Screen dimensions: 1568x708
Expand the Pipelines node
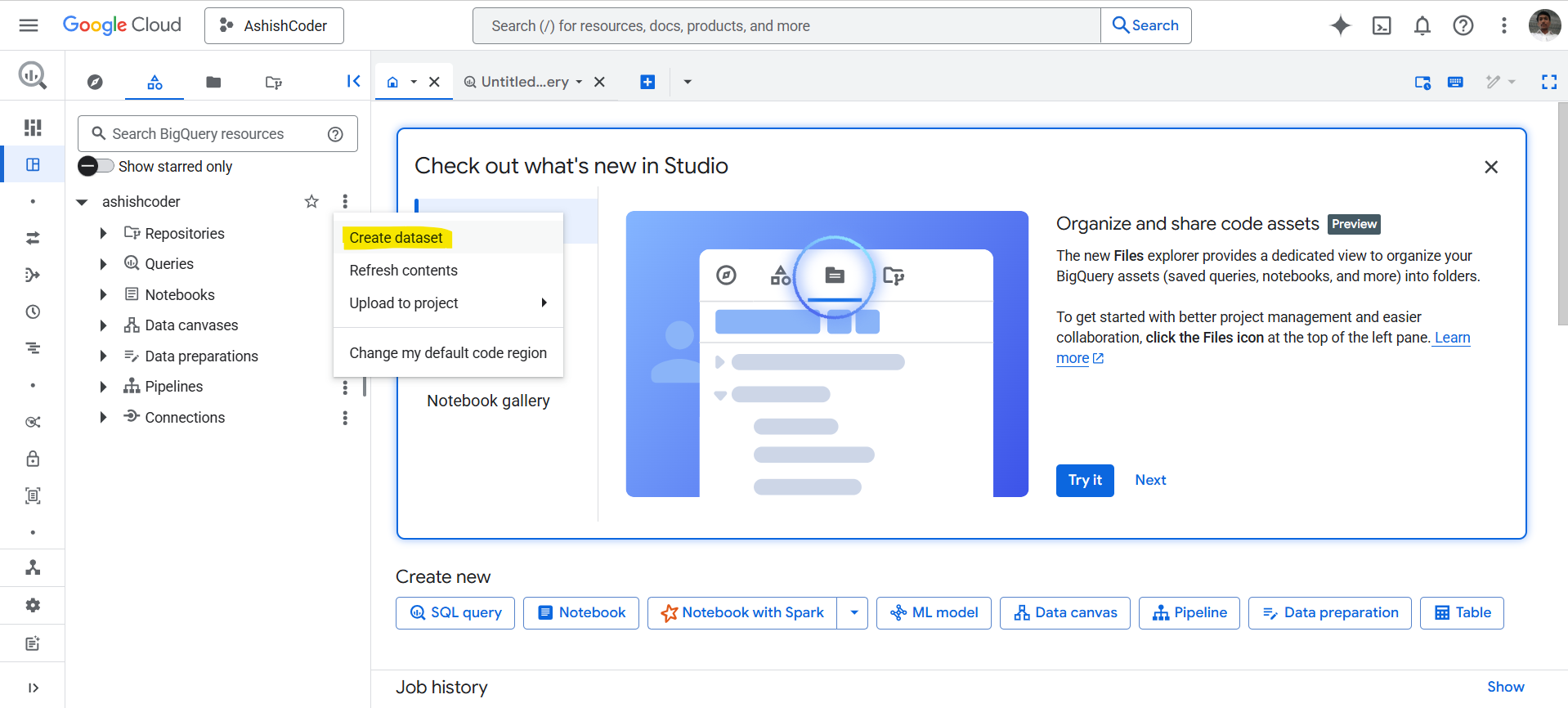pyautogui.click(x=103, y=387)
